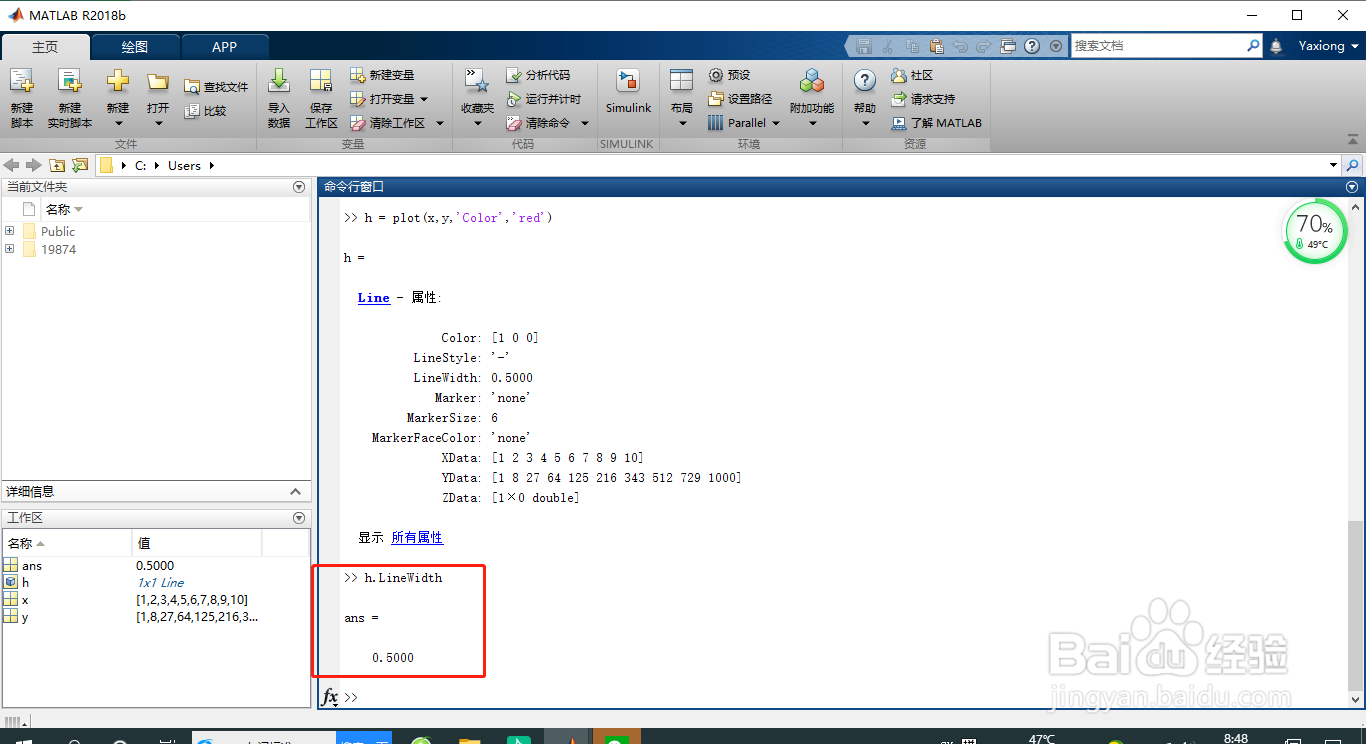Open 收藏夹 (Favorites) menu
Viewport: 1366px width, 744px height.
point(477,98)
